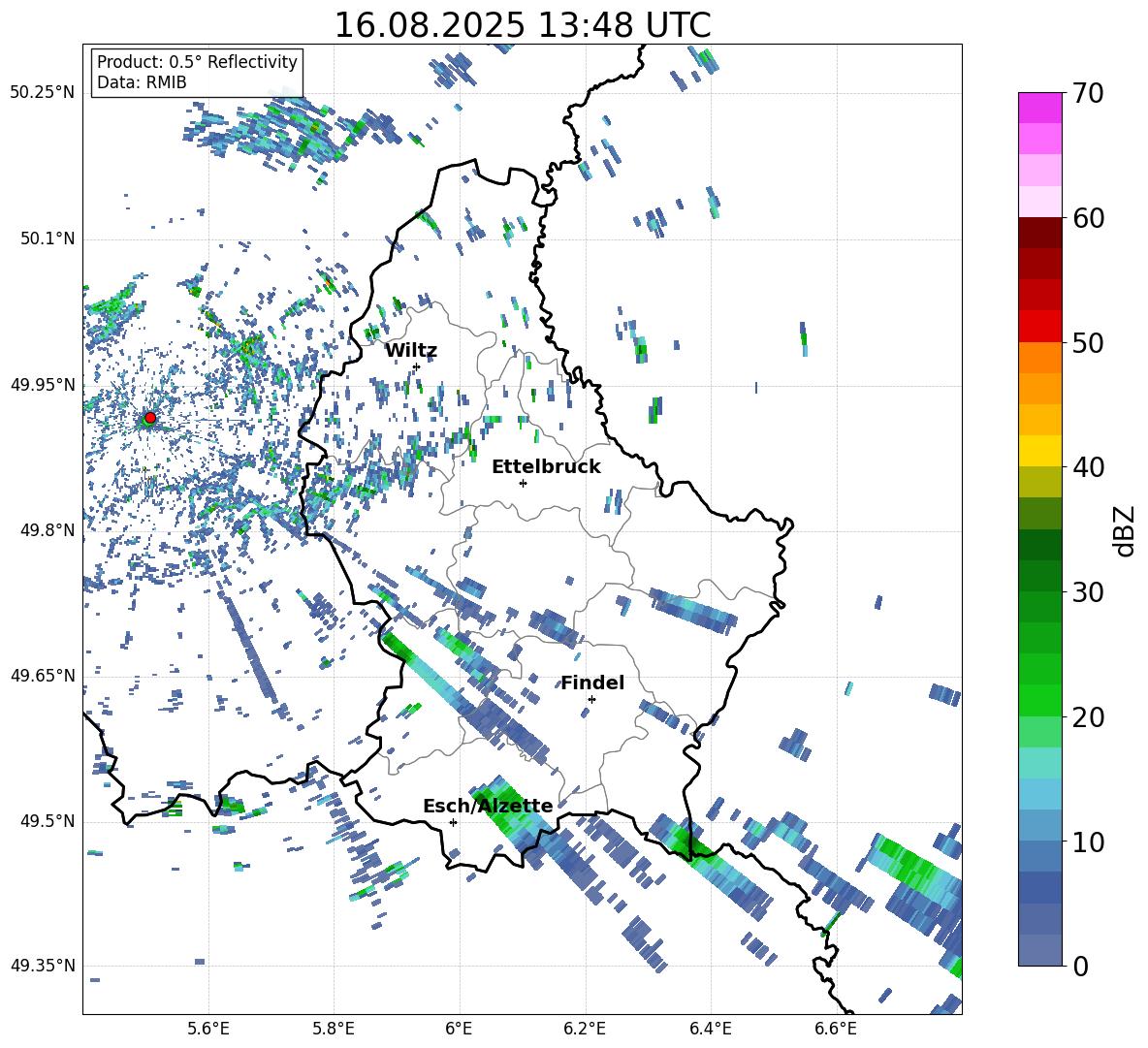Image resolution: width=1148 pixels, height=1048 pixels.
Task: Click the red radar site marker
Action: pyautogui.click(x=150, y=418)
